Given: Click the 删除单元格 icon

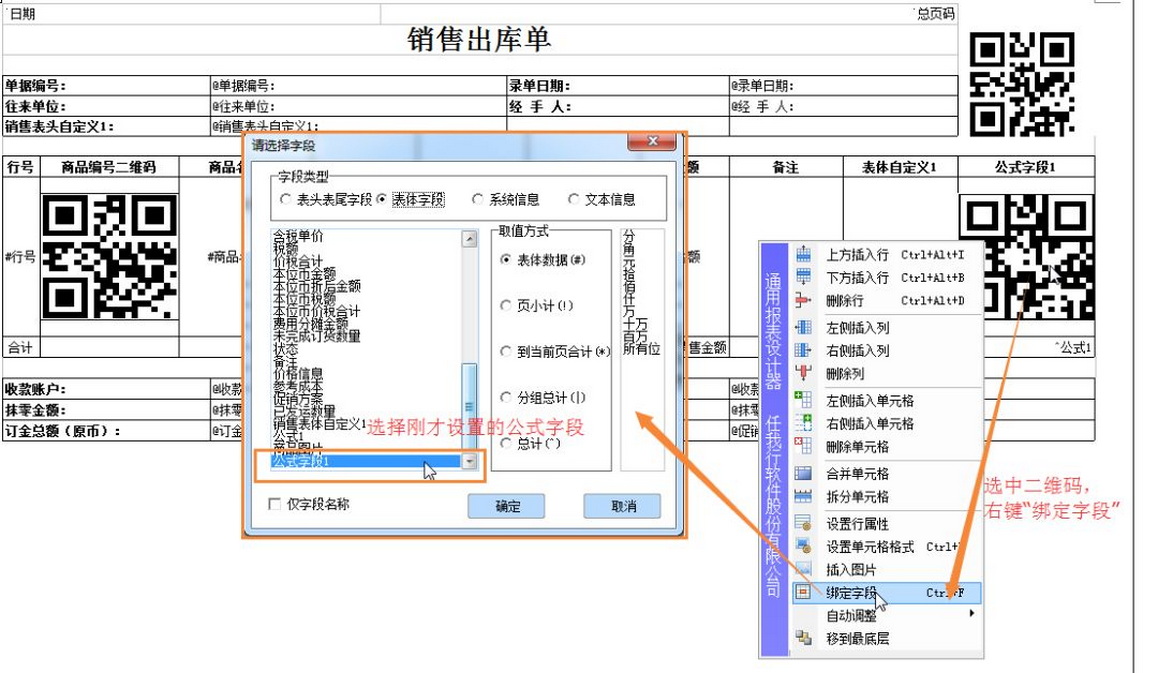Looking at the screenshot, I should click(x=803, y=447).
